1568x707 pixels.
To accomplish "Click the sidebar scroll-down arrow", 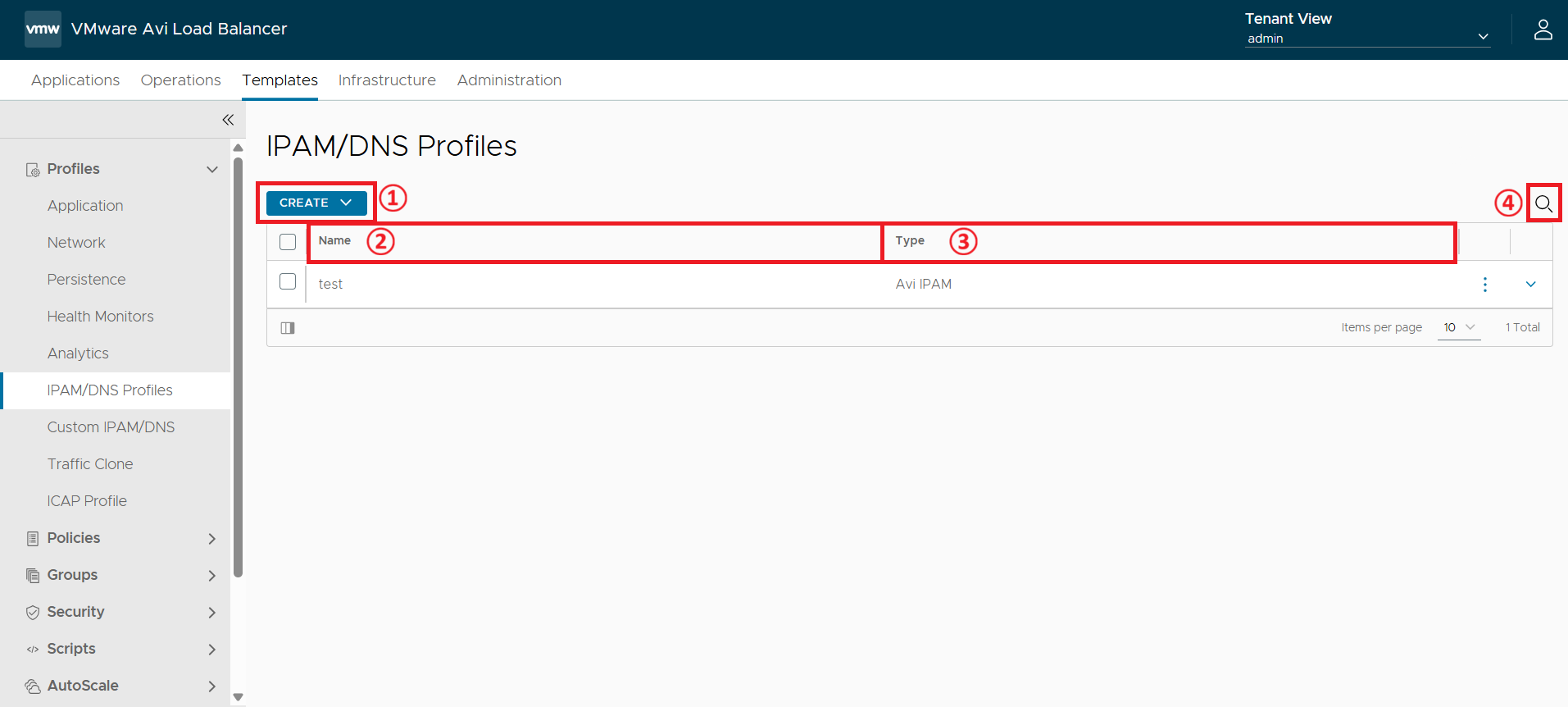I will pyautogui.click(x=239, y=697).
